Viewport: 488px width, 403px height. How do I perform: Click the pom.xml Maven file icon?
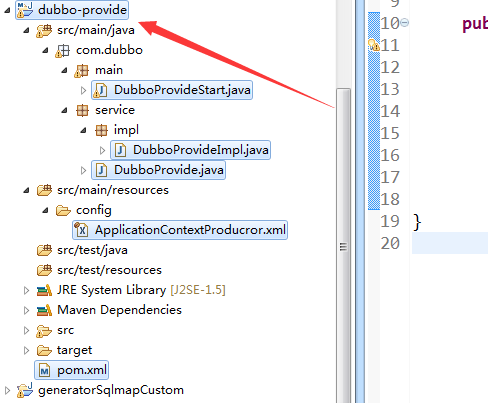44,370
